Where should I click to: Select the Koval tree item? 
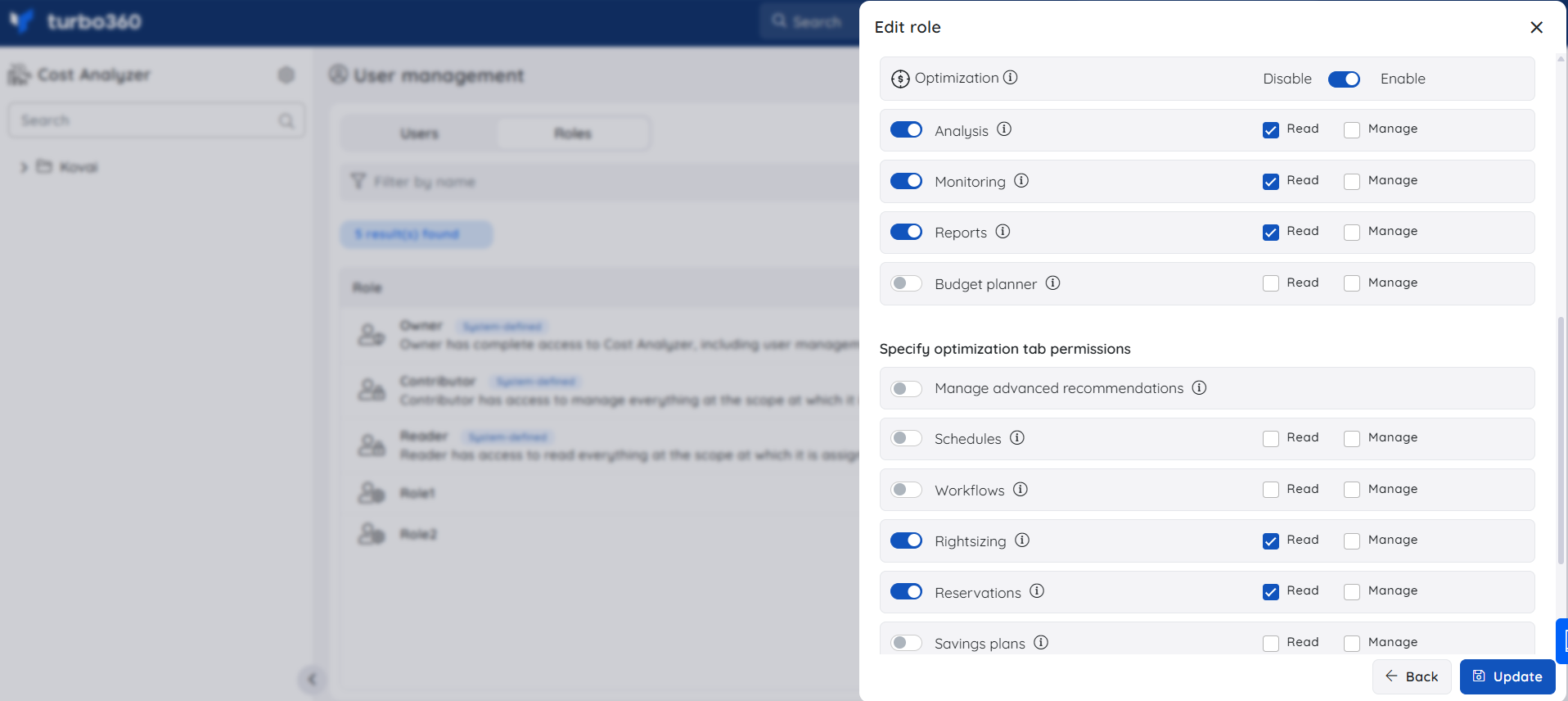pyautogui.click(x=79, y=167)
